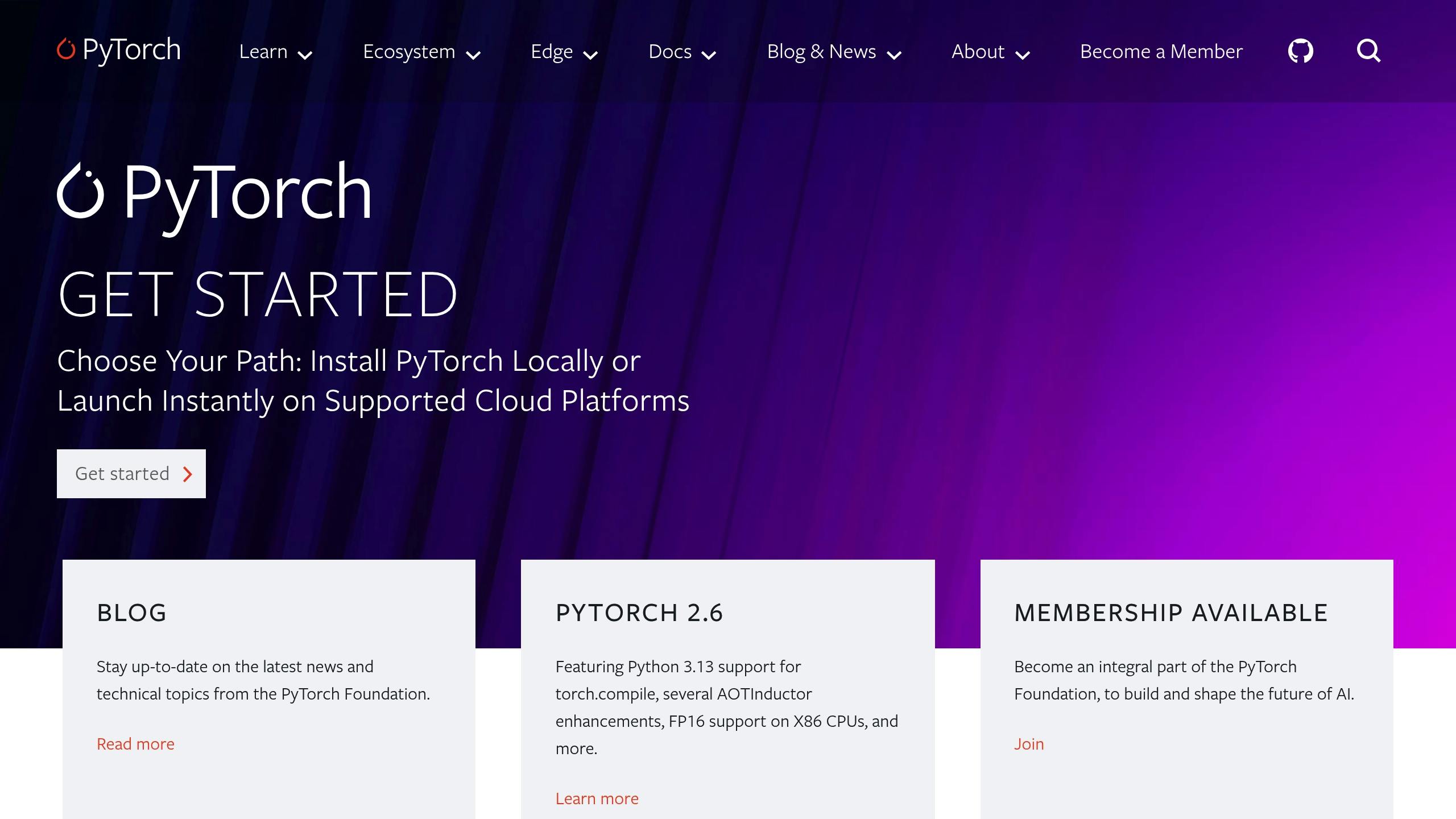Image resolution: width=1456 pixels, height=819 pixels.
Task: Open GitHub repository via icon
Action: (1302, 50)
